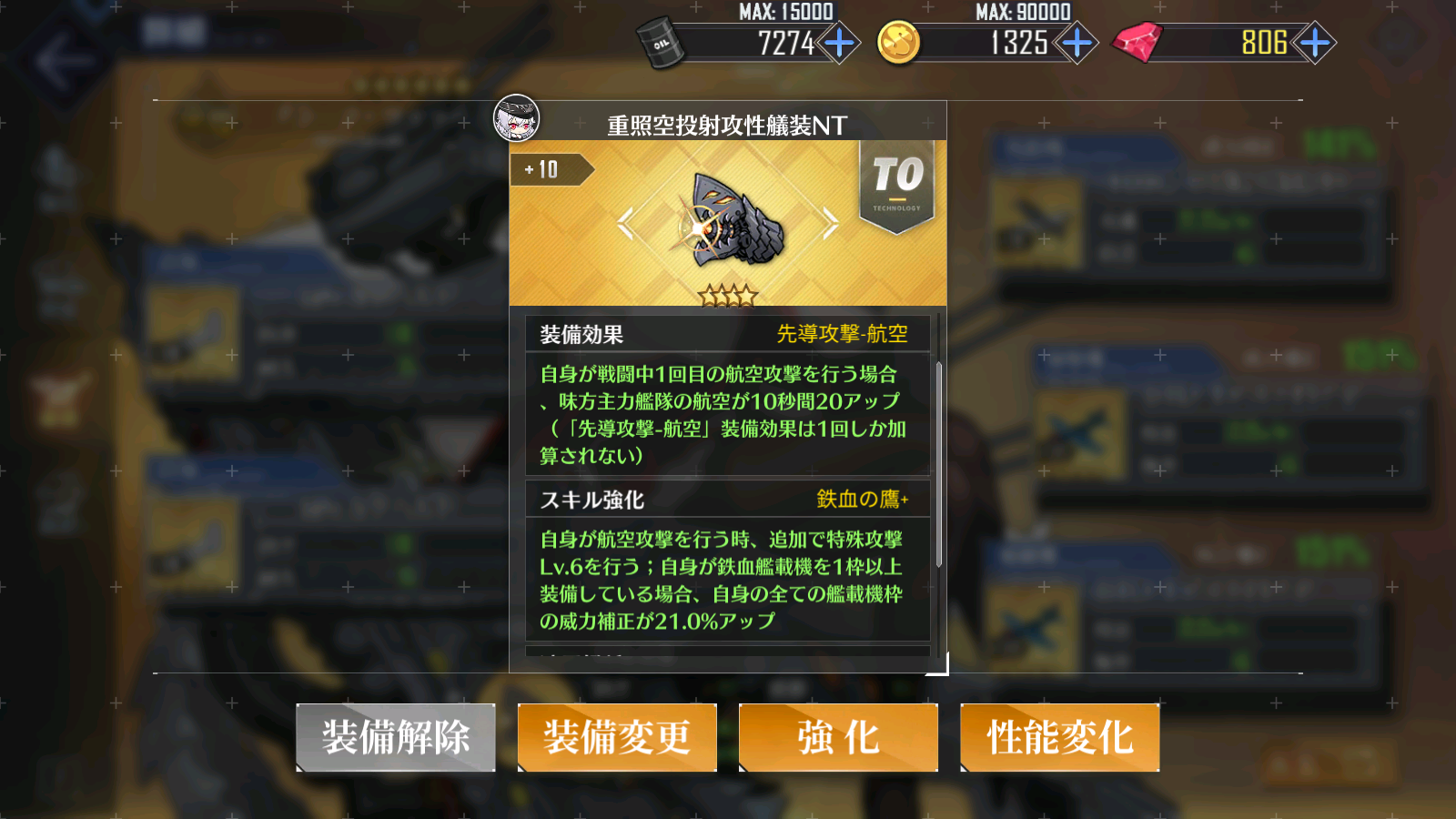Image resolution: width=1456 pixels, height=819 pixels.
Task: Tap the 装備効果 header row
Action: pyautogui.click(x=728, y=334)
